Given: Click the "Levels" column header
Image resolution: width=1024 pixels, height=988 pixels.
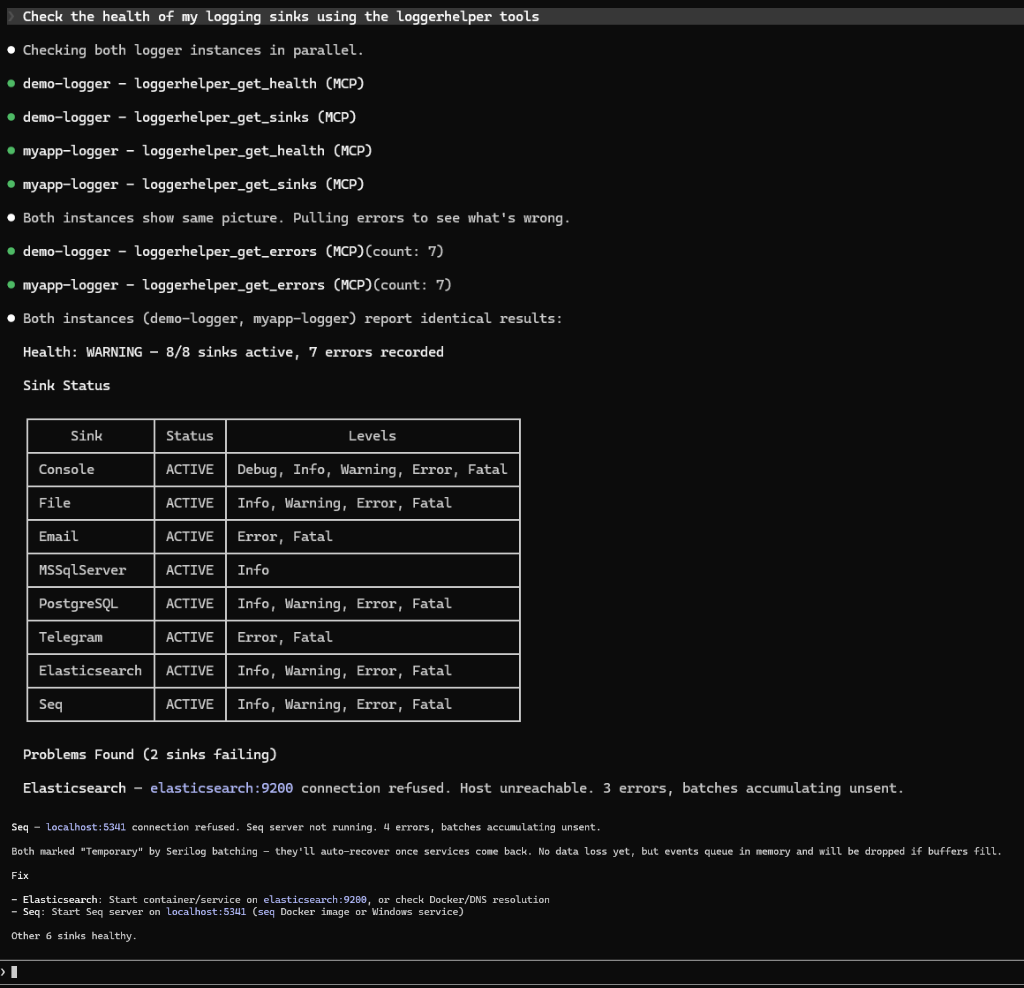Looking at the screenshot, I should [372, 436].
